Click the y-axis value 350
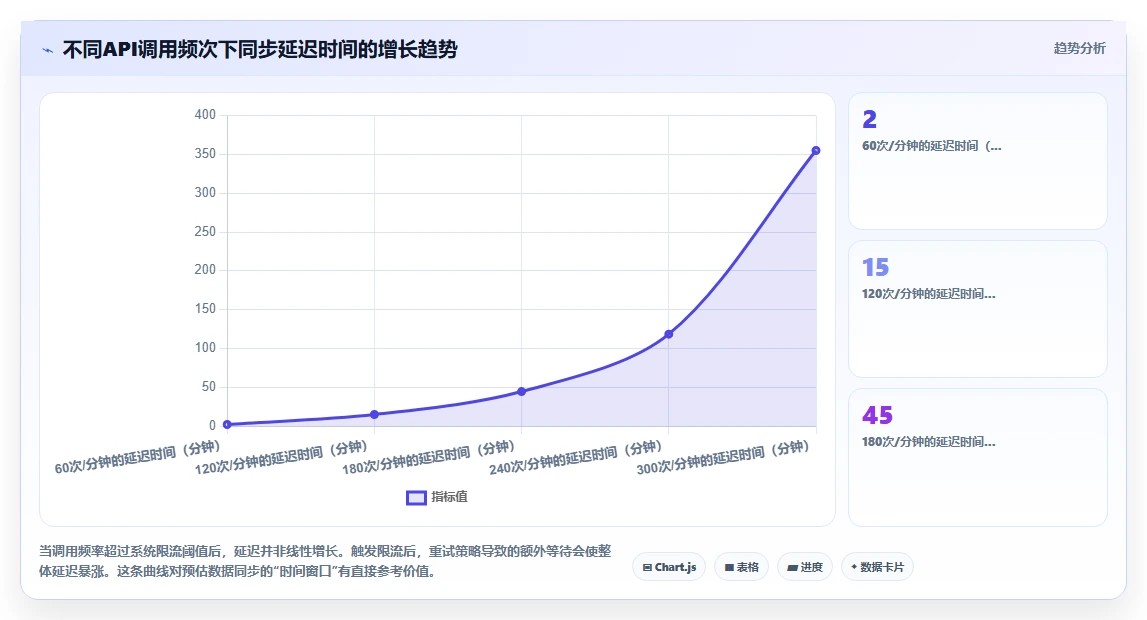Viewport: 1147px width, 620px height. click(205, 154)
